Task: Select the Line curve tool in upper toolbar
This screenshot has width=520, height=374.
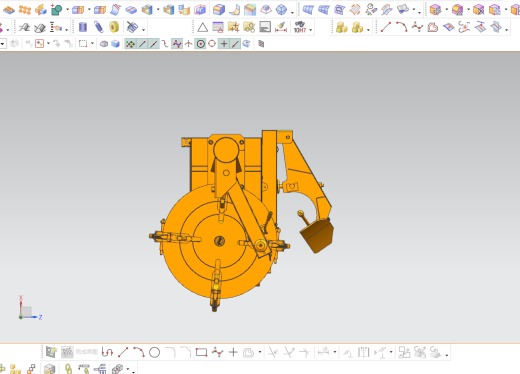Action: point(386,27)
